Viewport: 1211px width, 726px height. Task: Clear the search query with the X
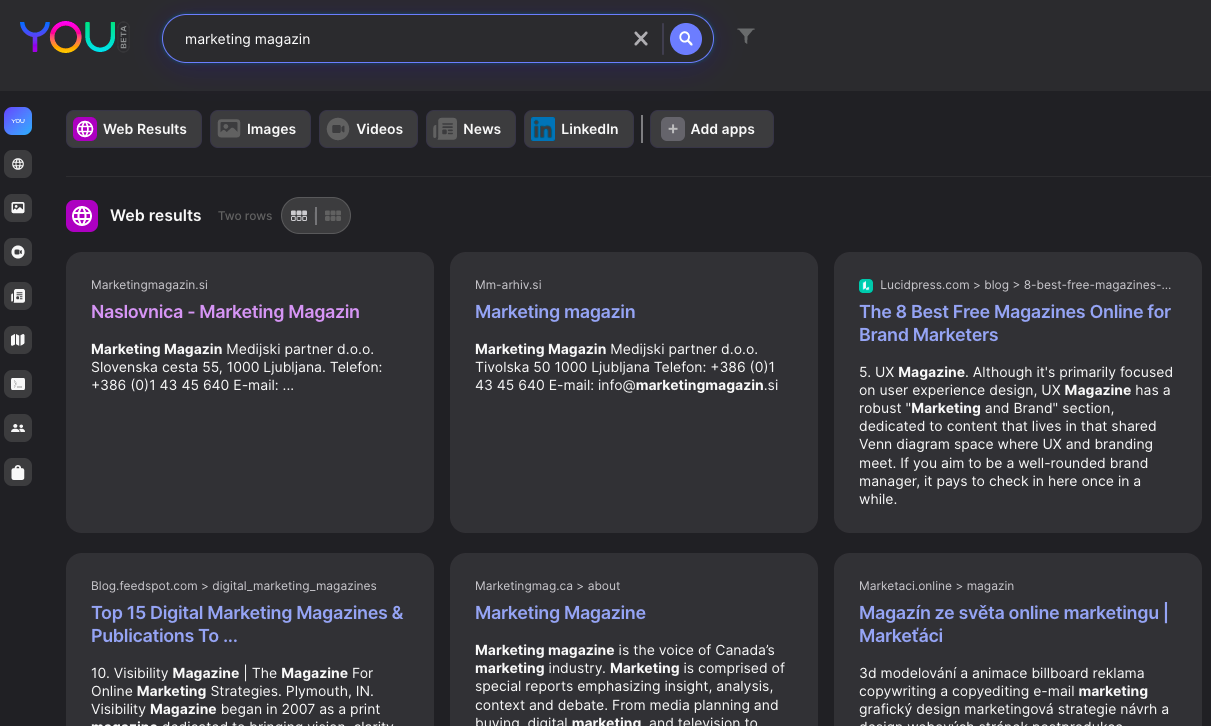(x=641, y=39)
